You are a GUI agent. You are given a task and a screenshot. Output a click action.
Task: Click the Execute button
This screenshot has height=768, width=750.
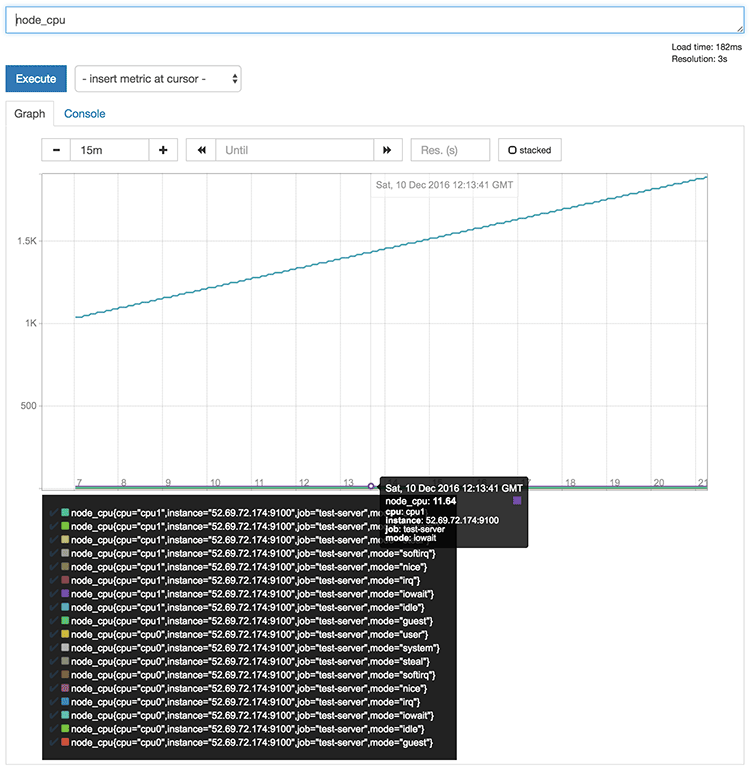click(x=36, y=79)
